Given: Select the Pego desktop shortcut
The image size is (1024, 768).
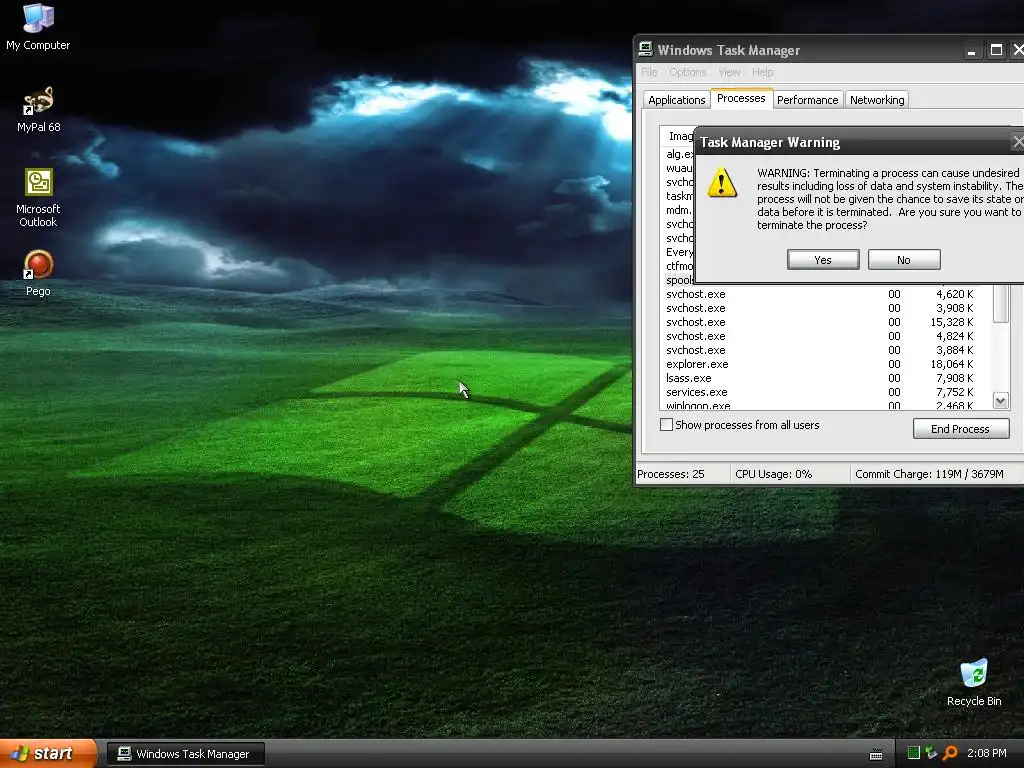Looking at the screenshot, I should (38, 273).
